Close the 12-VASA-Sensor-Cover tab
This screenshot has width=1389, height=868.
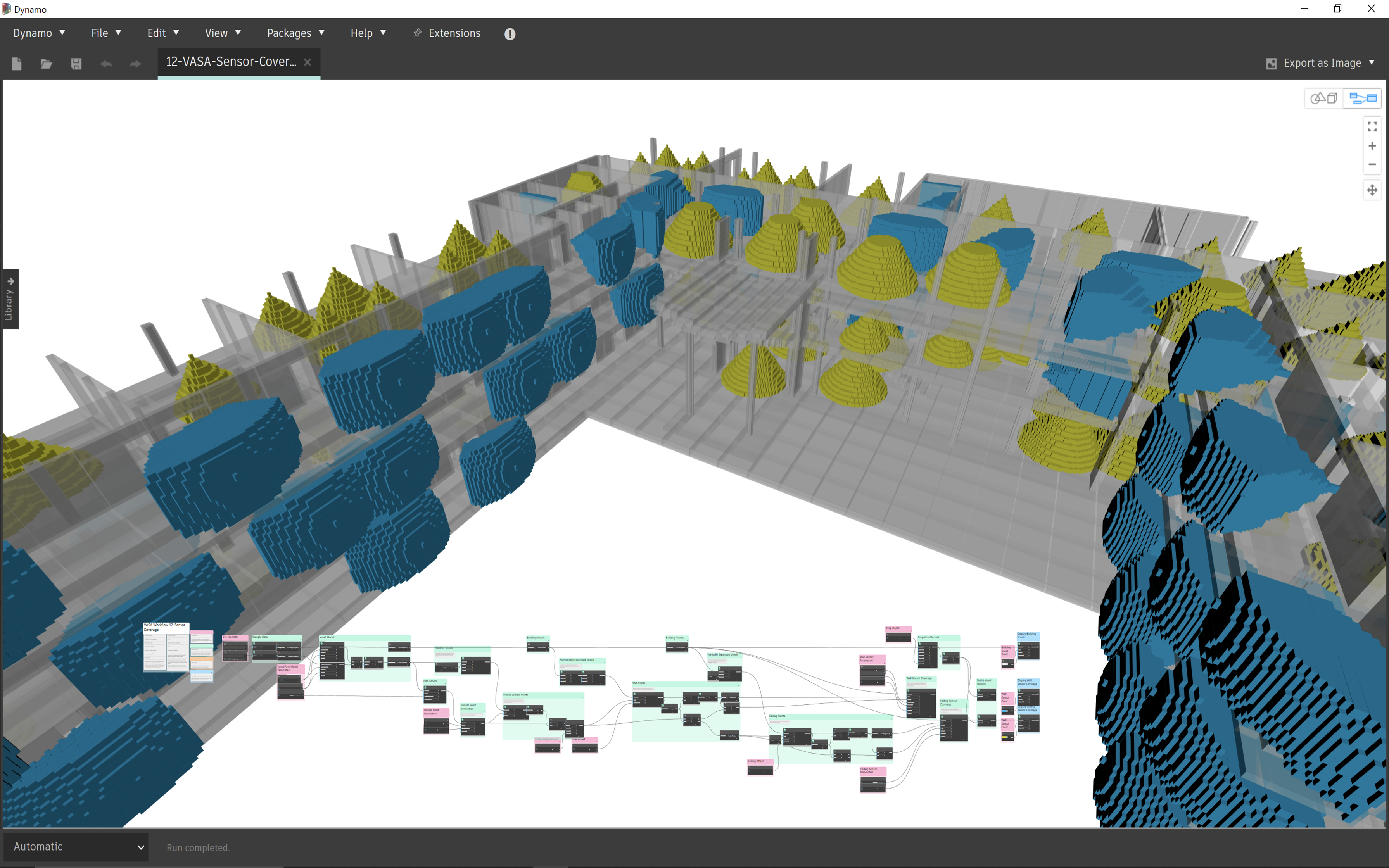[308, 62]
